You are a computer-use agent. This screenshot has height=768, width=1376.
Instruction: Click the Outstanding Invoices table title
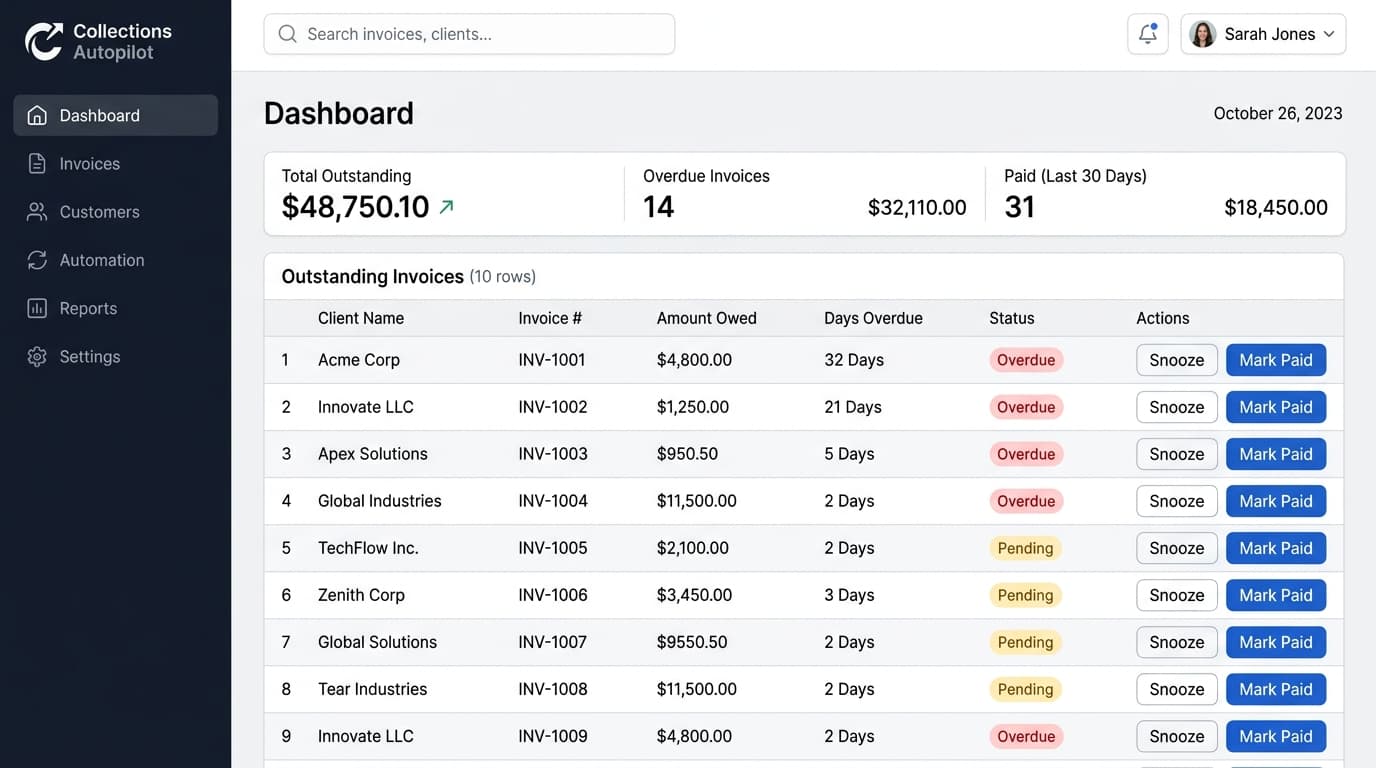[x=373, y=276]
